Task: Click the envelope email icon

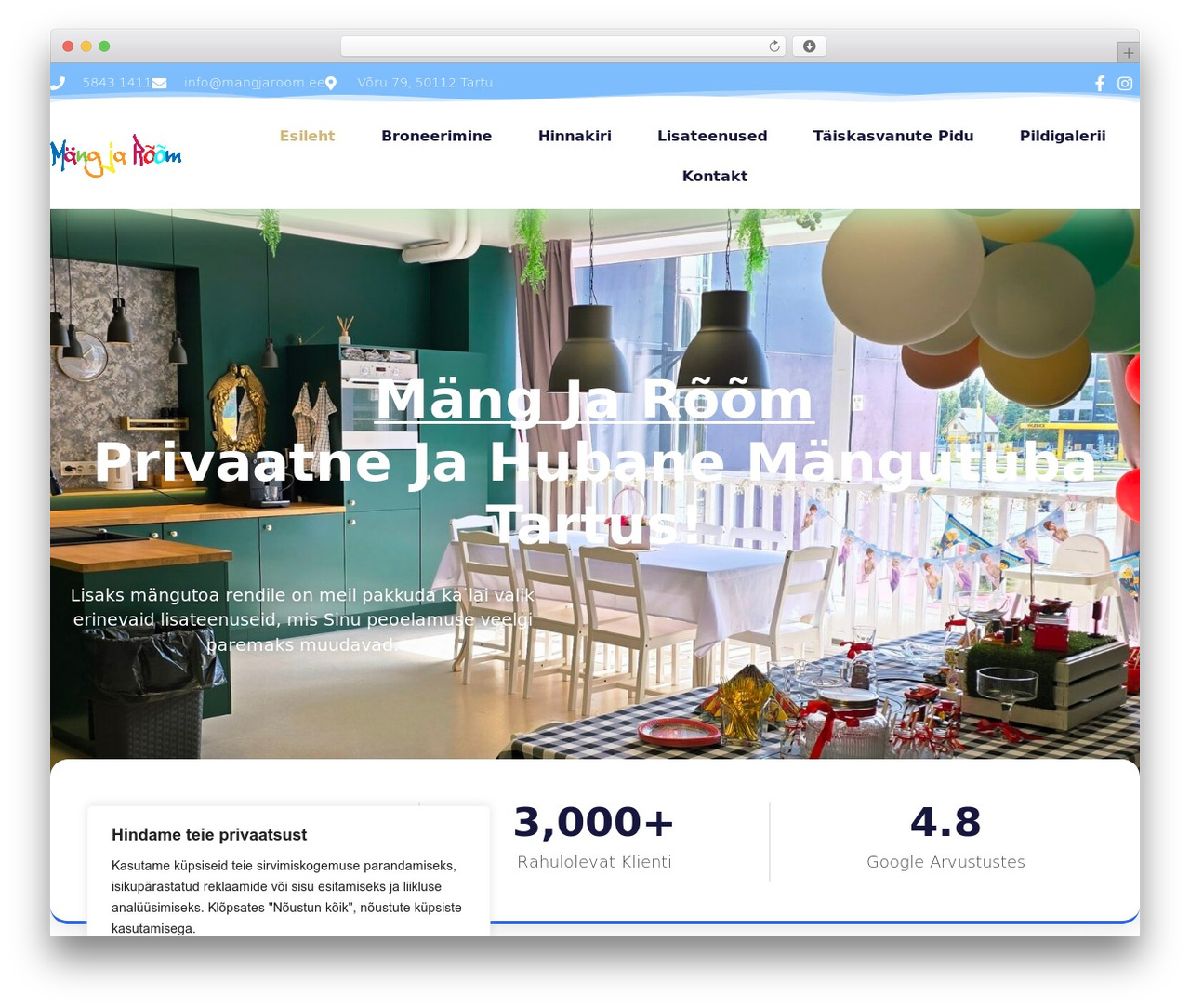Action: coord(160,83)
